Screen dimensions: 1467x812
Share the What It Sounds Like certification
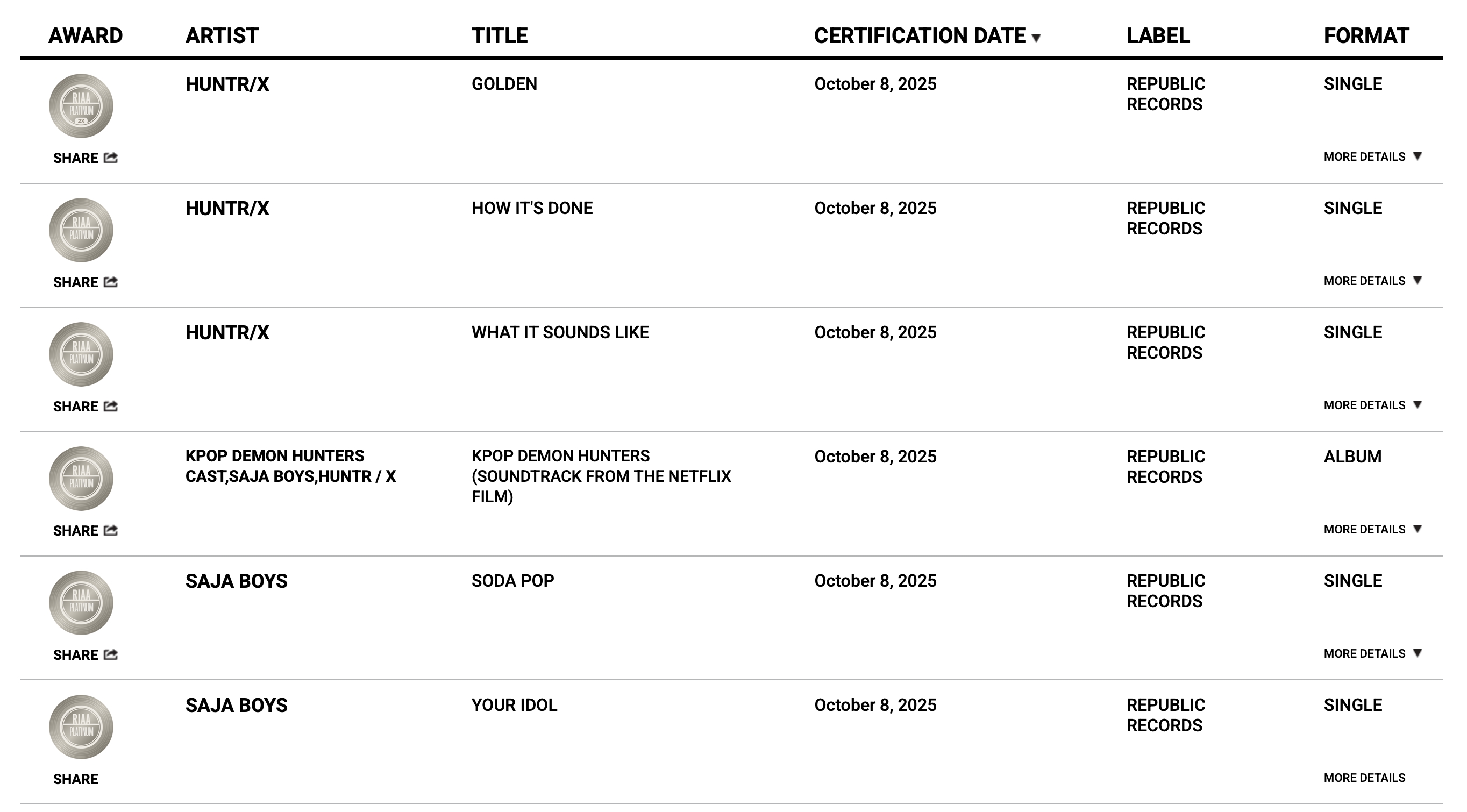click(x=110, y=406)
